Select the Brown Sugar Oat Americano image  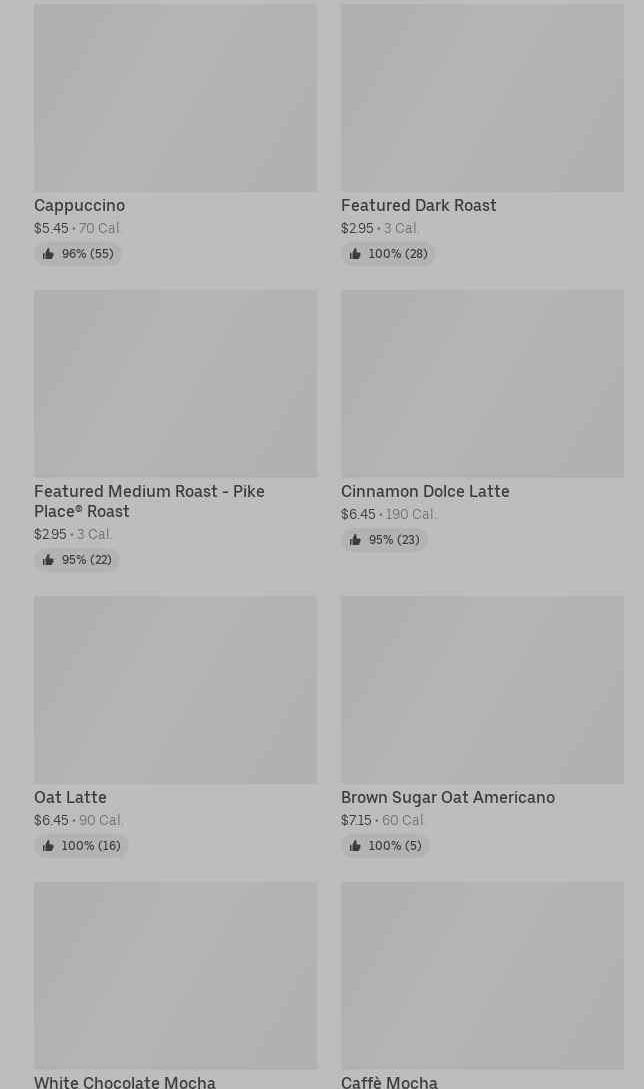(x=482, y=690)
